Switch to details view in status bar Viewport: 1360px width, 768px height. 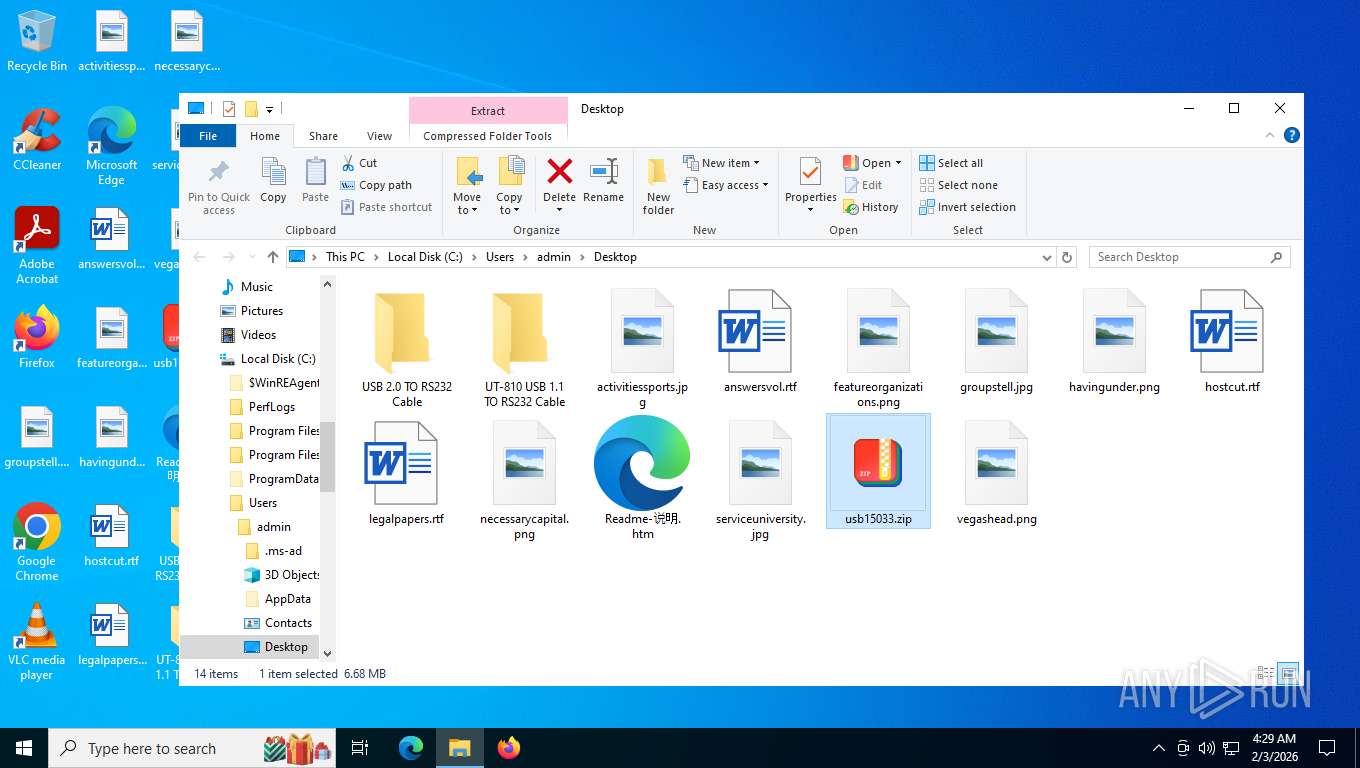pos(1265,674)
